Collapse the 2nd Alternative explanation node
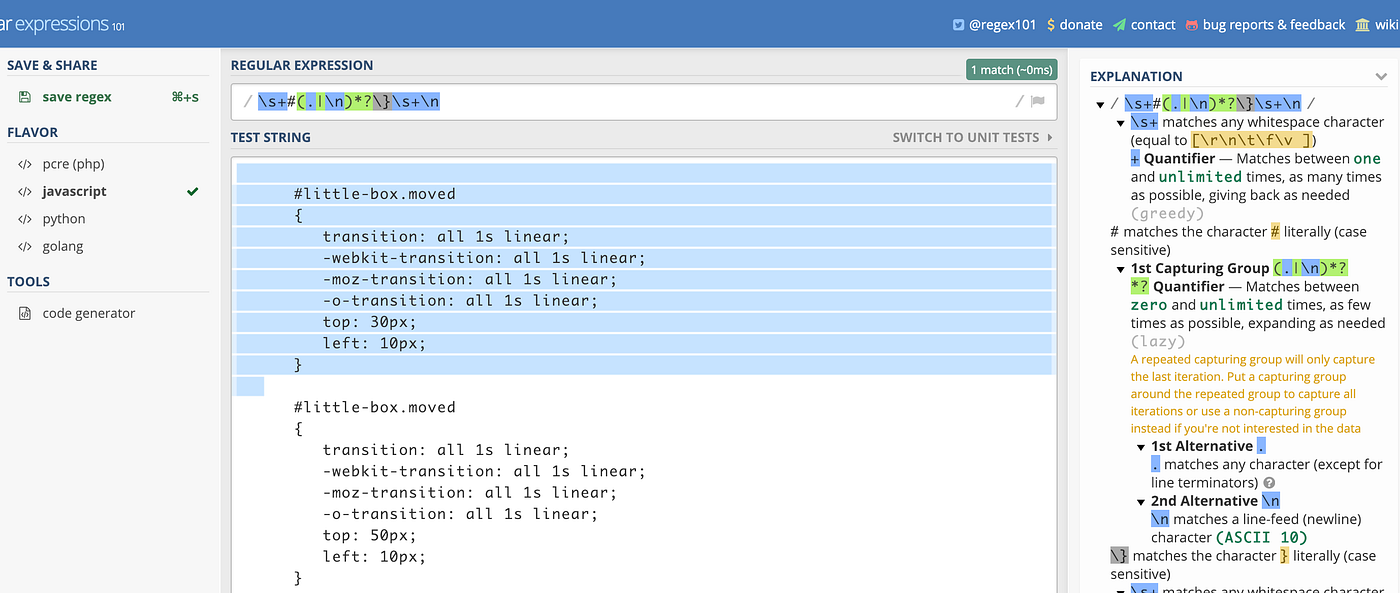 1141,502
